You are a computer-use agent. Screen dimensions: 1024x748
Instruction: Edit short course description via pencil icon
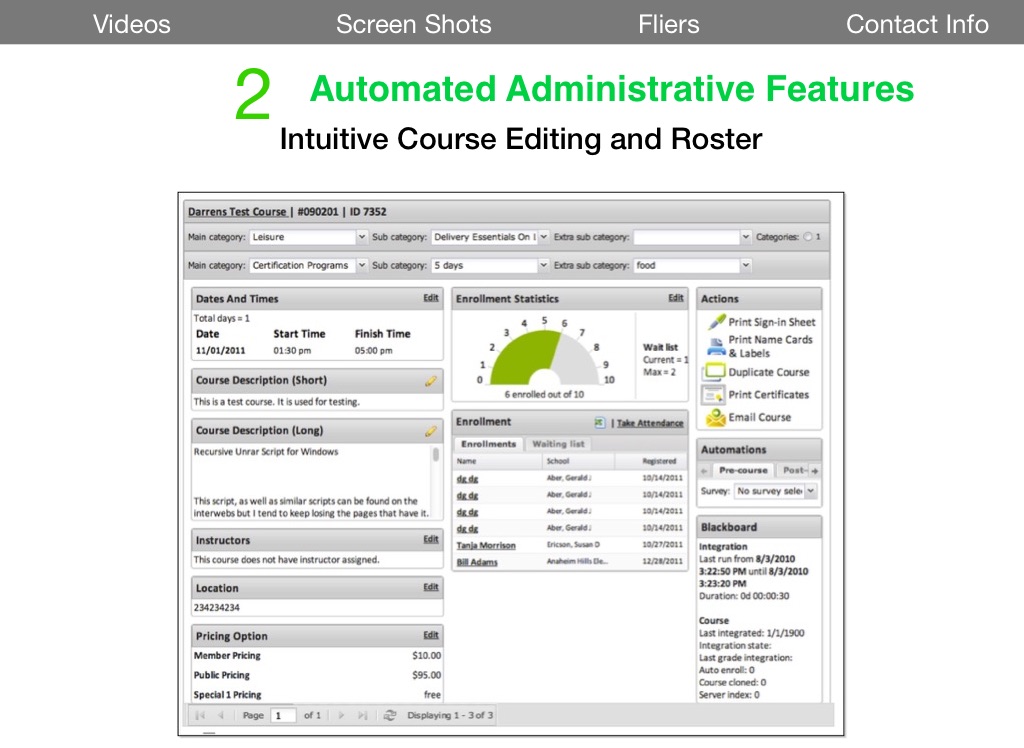(431, 380)
